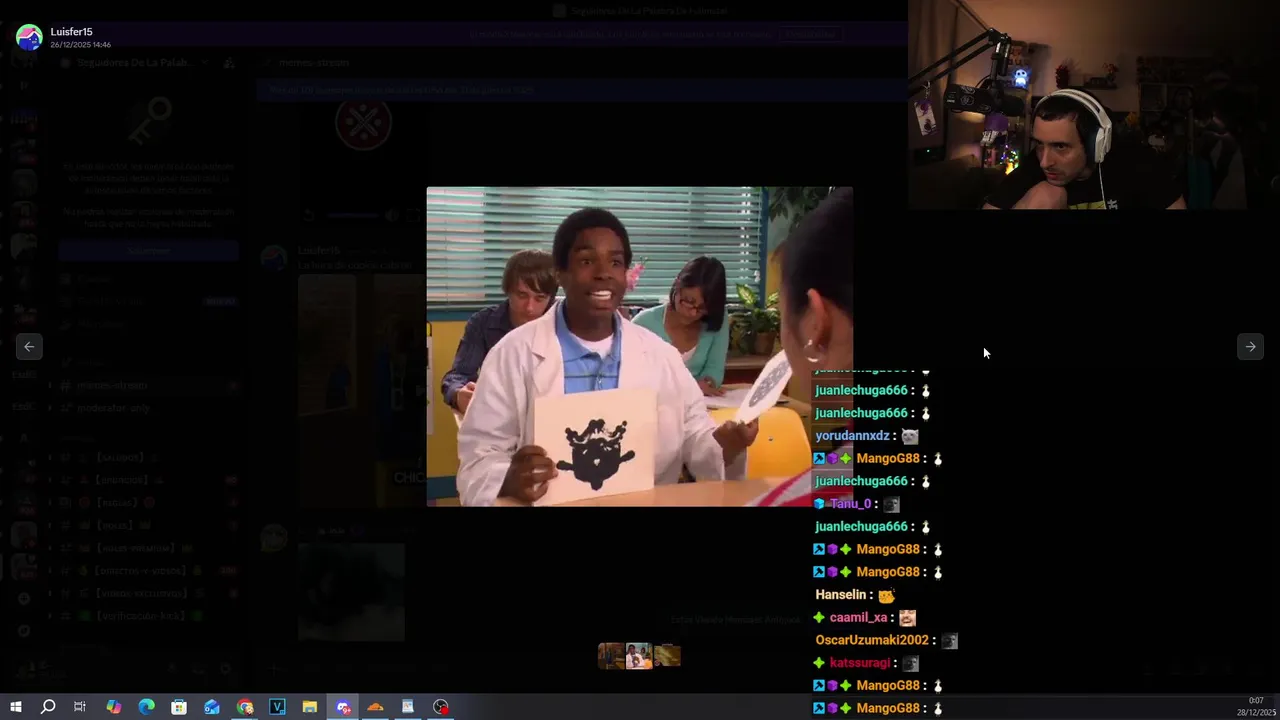
Task: Open Outlook mail from the taskbar
Action: 212,707
